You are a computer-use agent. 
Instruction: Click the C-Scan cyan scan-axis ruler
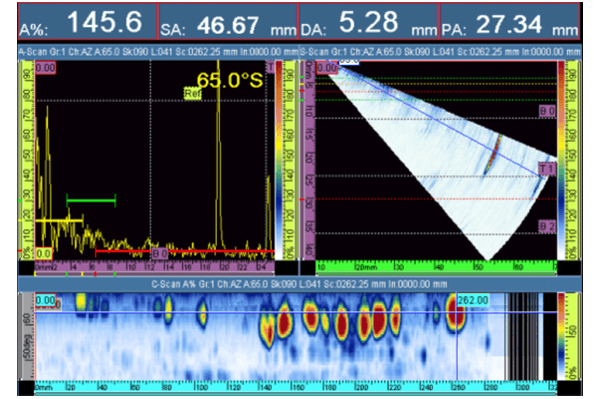[295, 387]
